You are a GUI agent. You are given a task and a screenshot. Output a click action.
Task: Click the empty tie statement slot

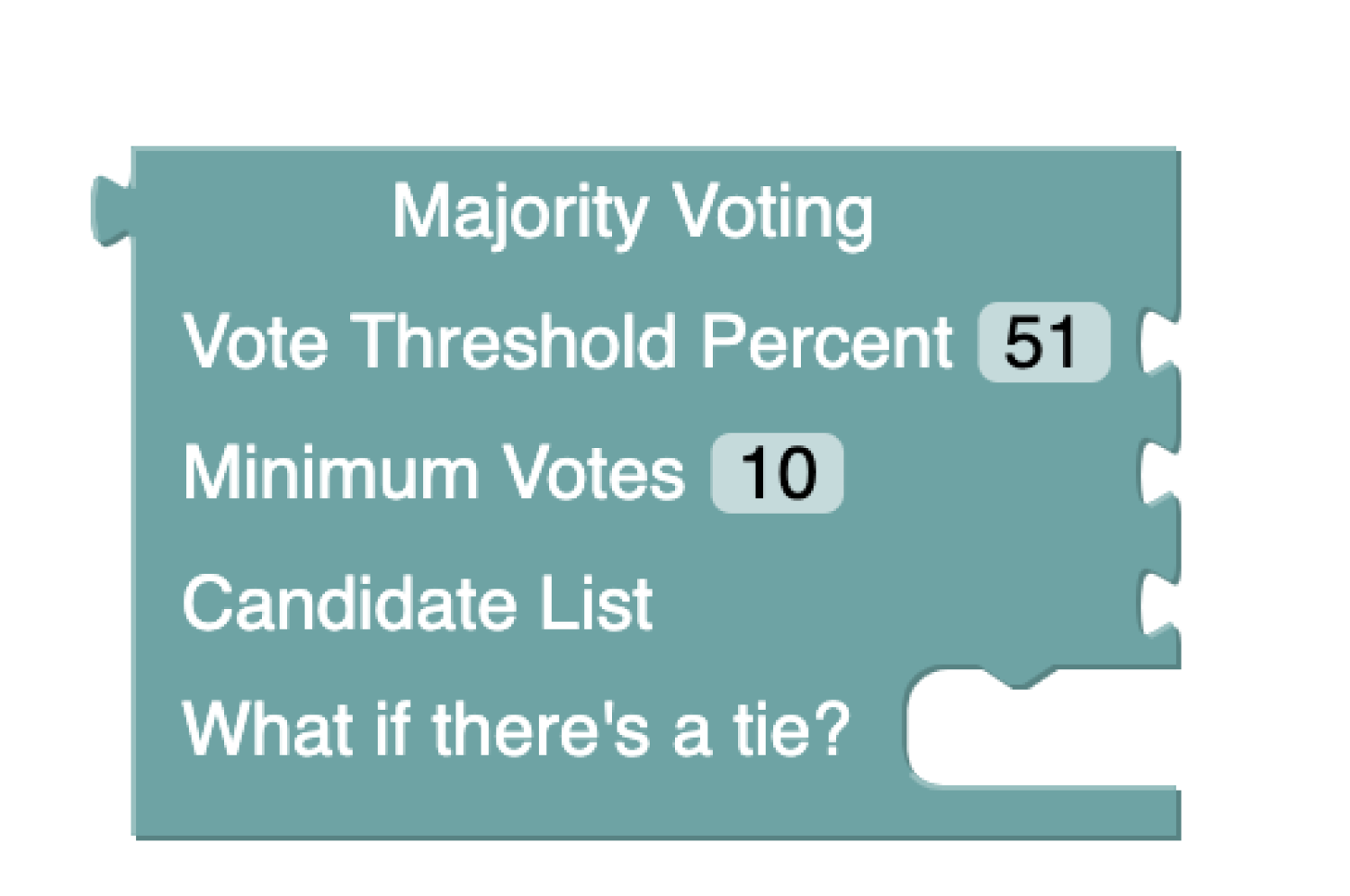(1044, 733)
